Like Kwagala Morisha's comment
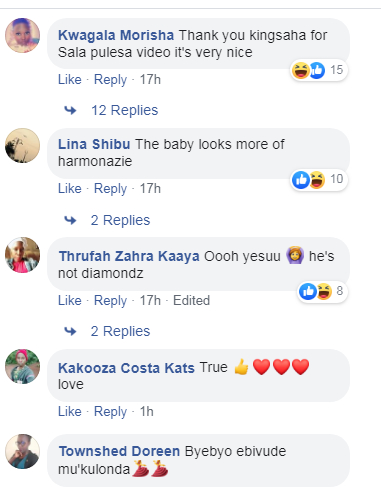 pos(70,80)
